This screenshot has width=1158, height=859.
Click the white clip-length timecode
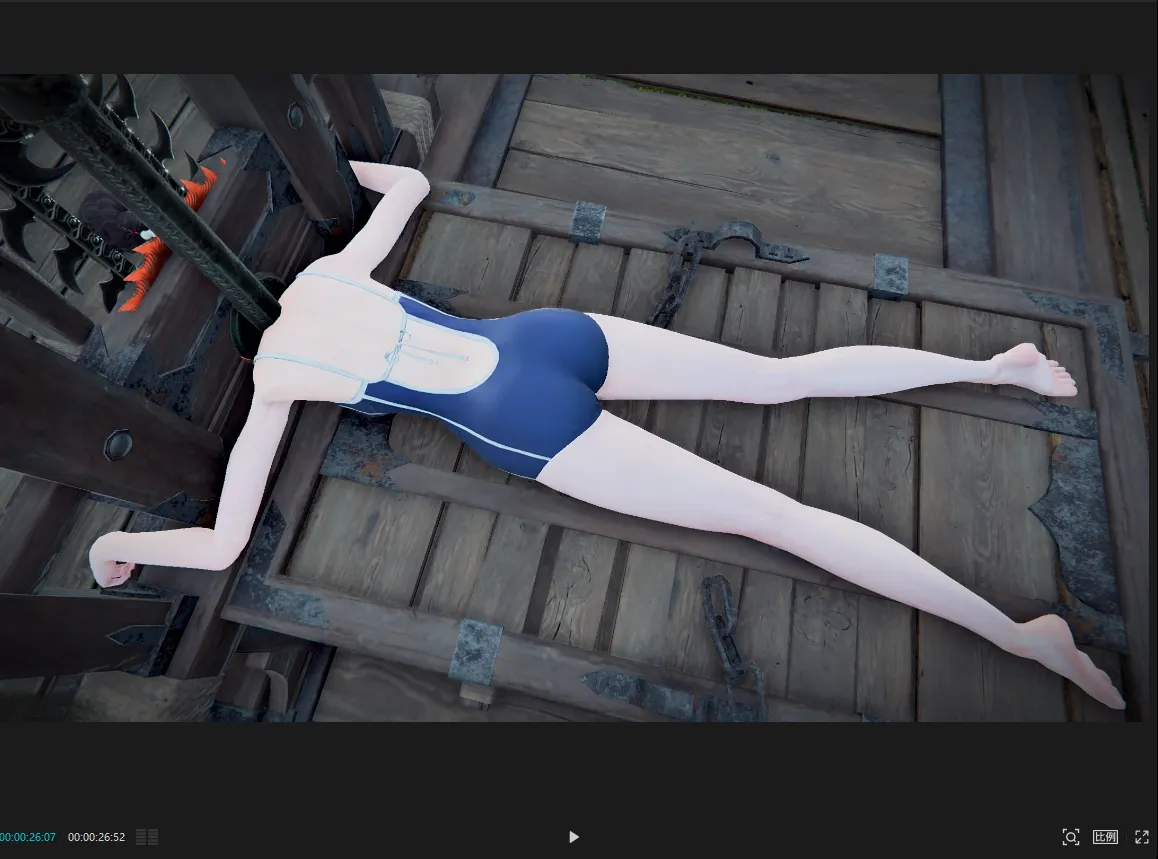(97, 837)
